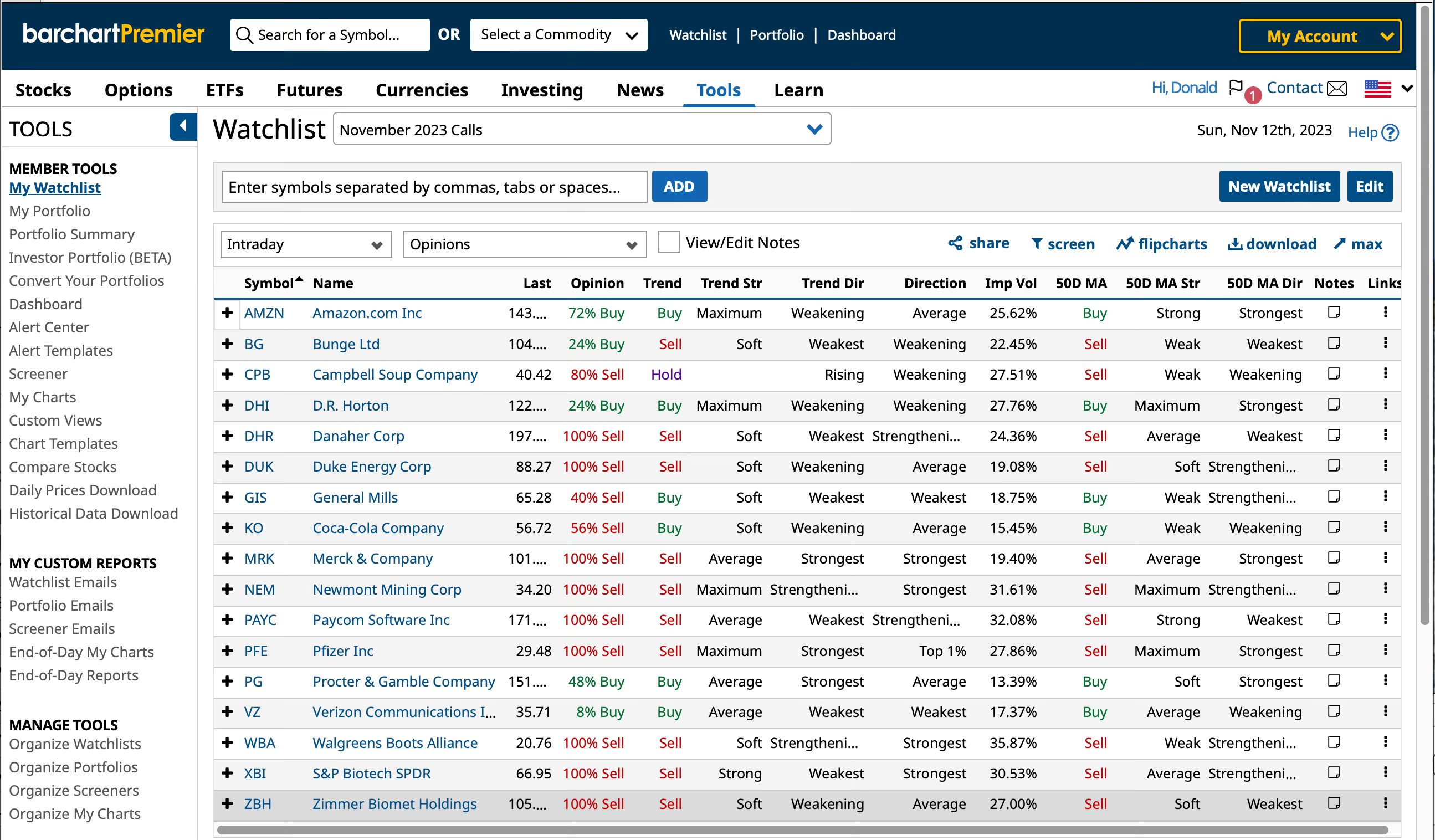Click the US flag language icon
This screenshot has height=840, width=1435.
click(x=1377, y=89)
